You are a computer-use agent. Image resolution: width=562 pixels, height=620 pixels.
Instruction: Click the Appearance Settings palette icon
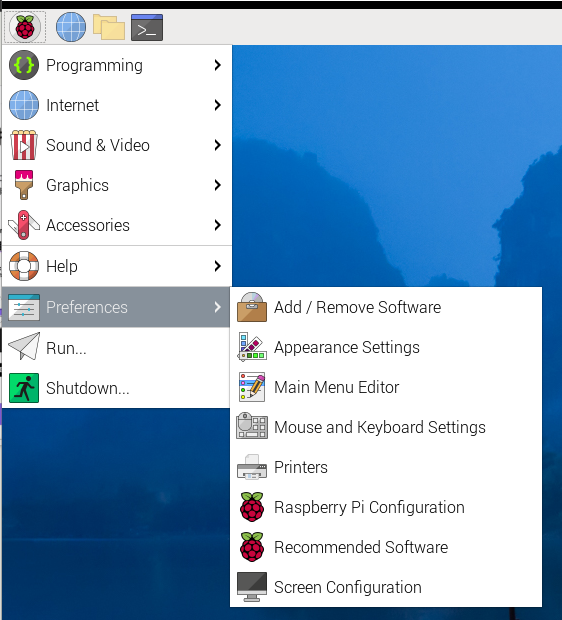252,347
